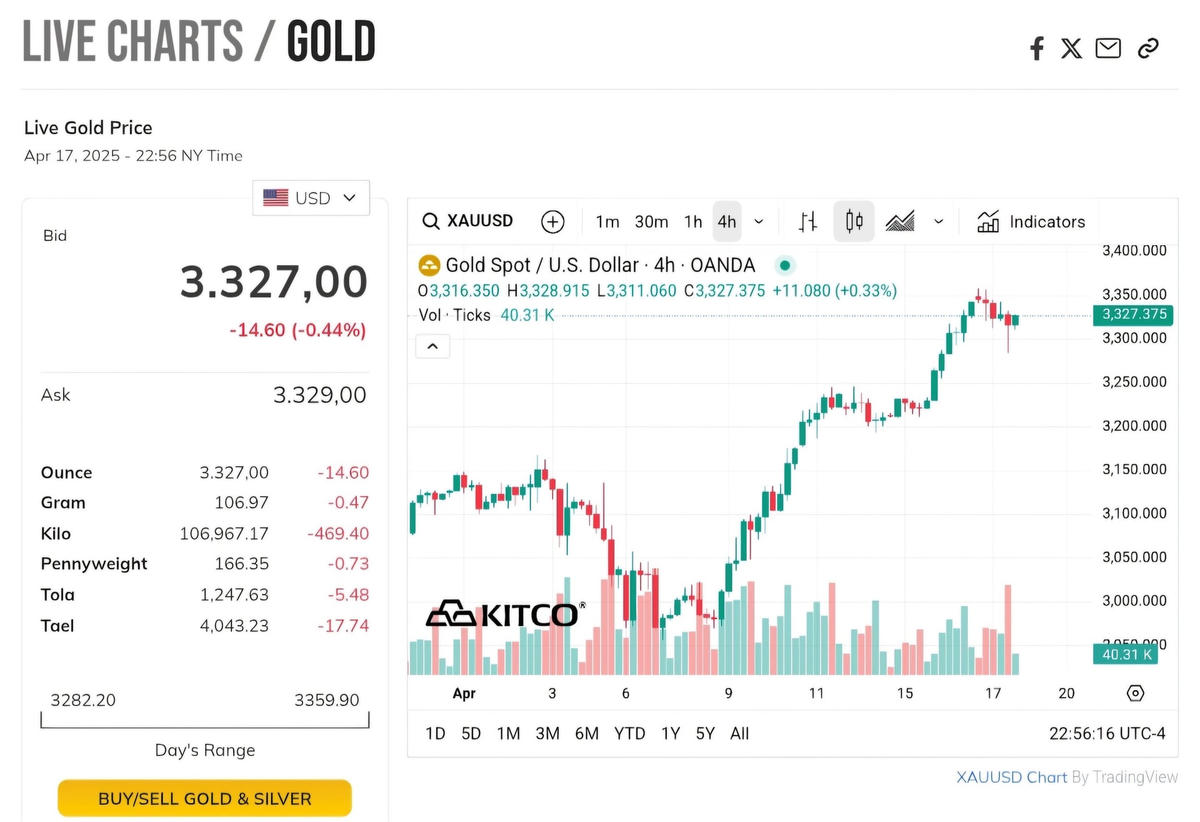Select the candlestick chart style
This screenshot has width=1200, height=822.
pos(854,222)
